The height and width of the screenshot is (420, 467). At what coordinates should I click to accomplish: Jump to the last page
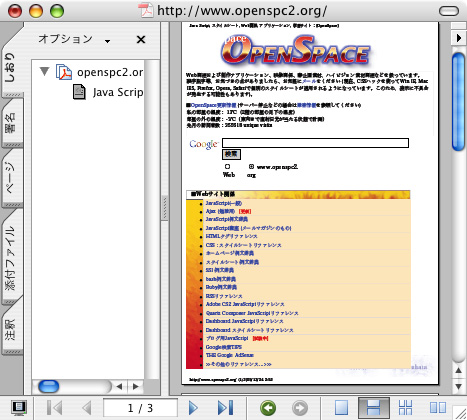pyautogui.click(x=225, y=408)
